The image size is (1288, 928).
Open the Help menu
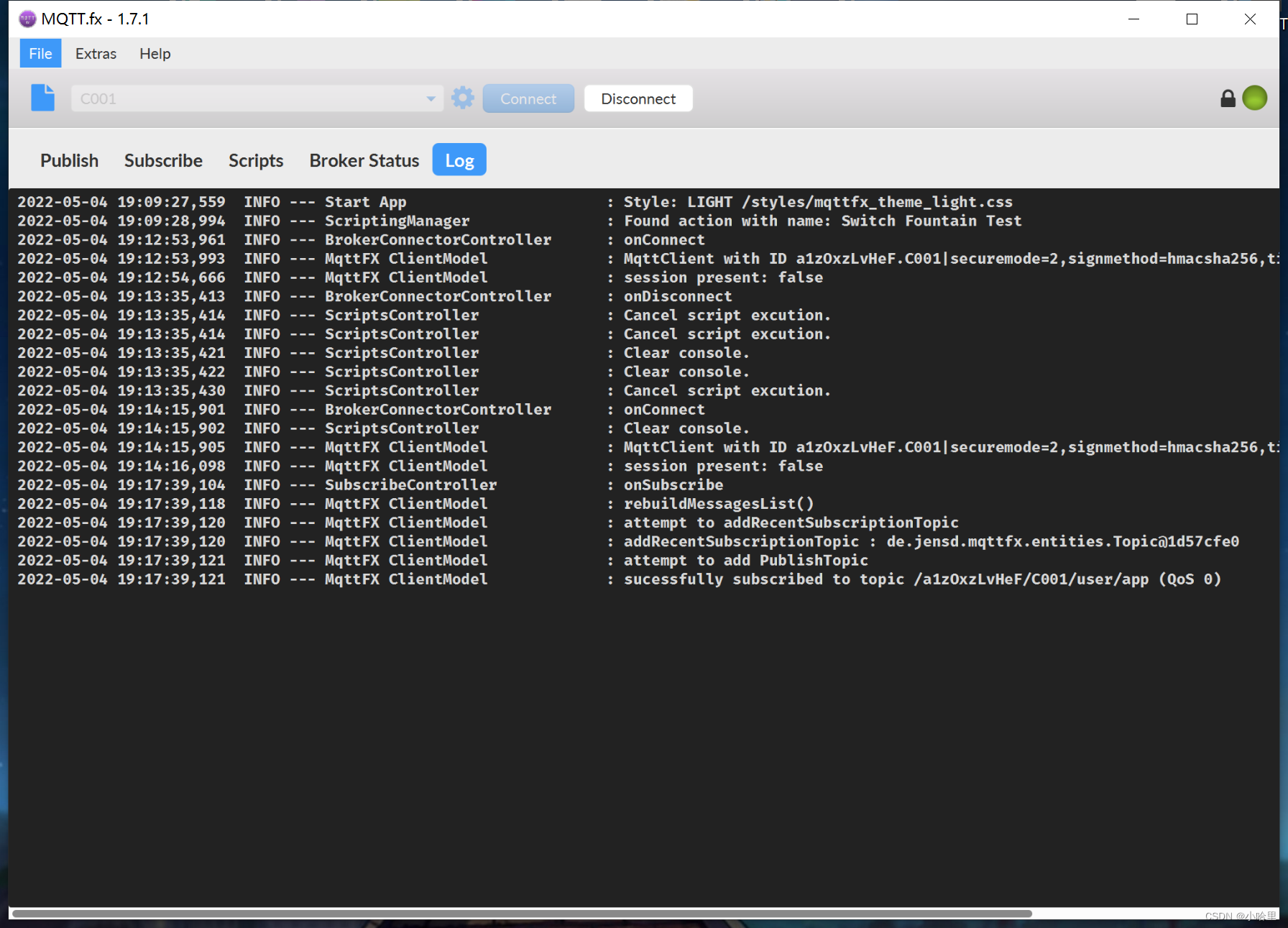coord(155,54)
